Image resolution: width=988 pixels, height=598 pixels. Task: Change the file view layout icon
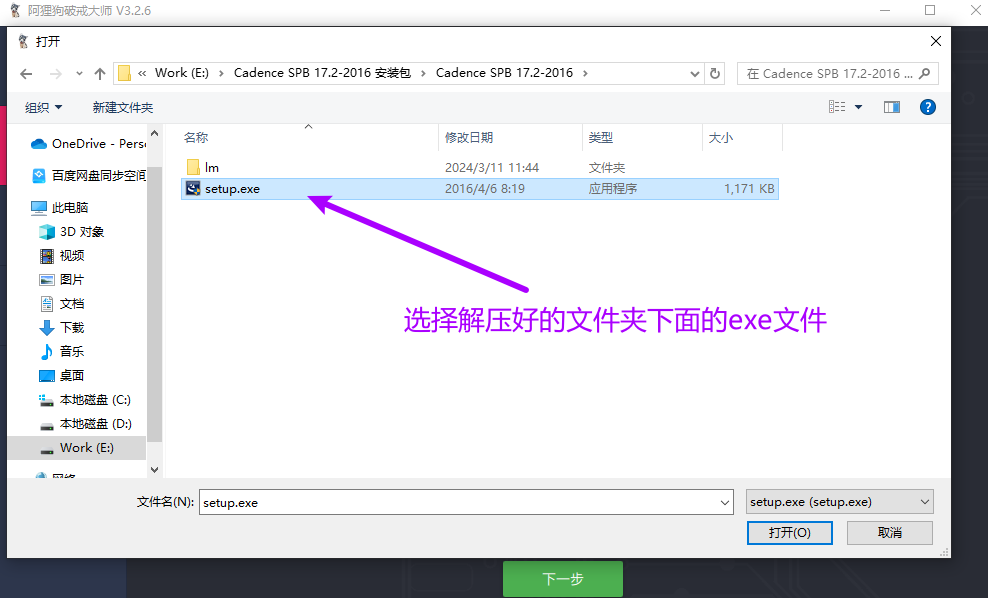pyautogui.click(x=837, y=107)
